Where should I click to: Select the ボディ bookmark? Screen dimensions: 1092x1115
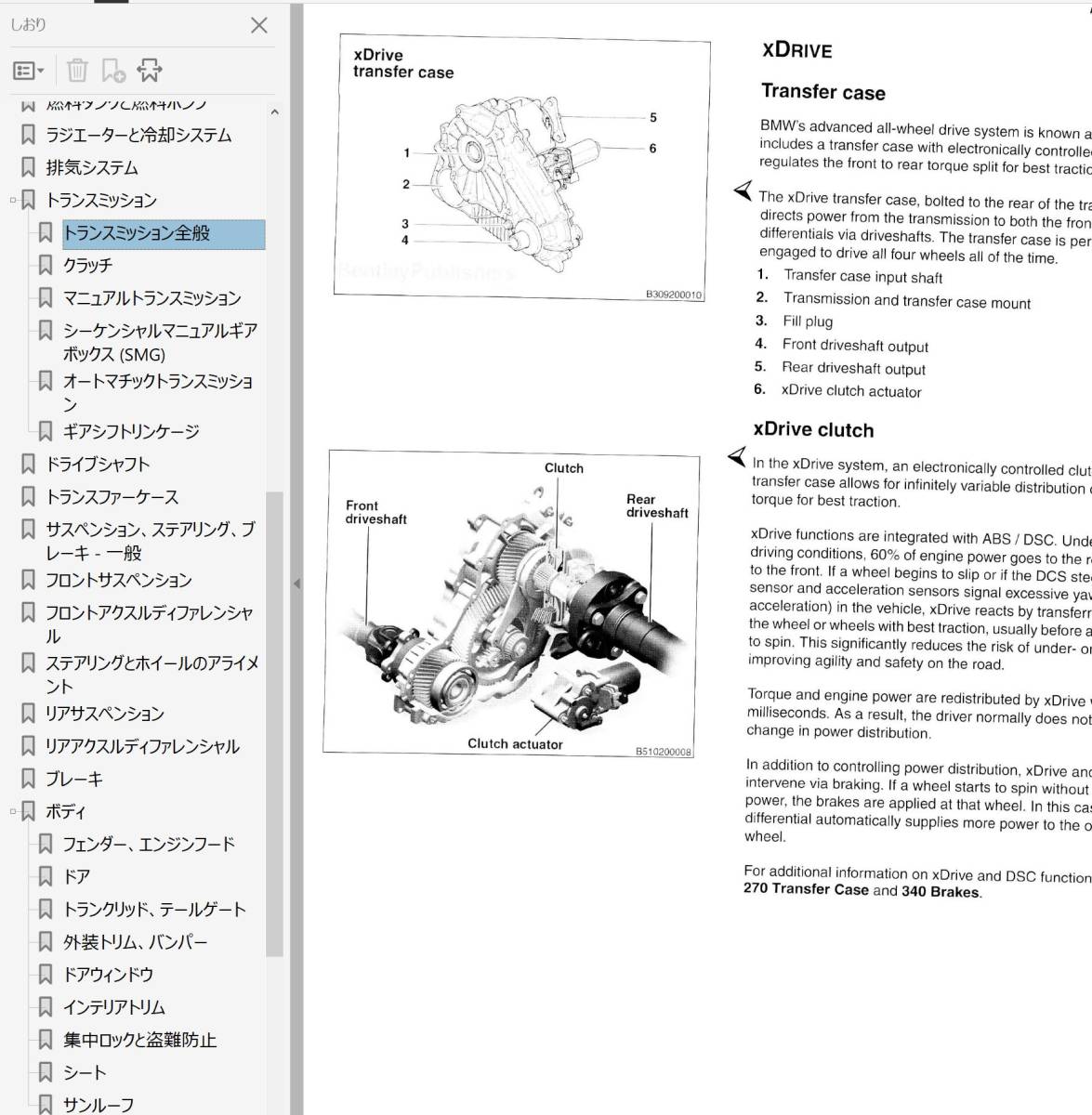coord(65,811)
